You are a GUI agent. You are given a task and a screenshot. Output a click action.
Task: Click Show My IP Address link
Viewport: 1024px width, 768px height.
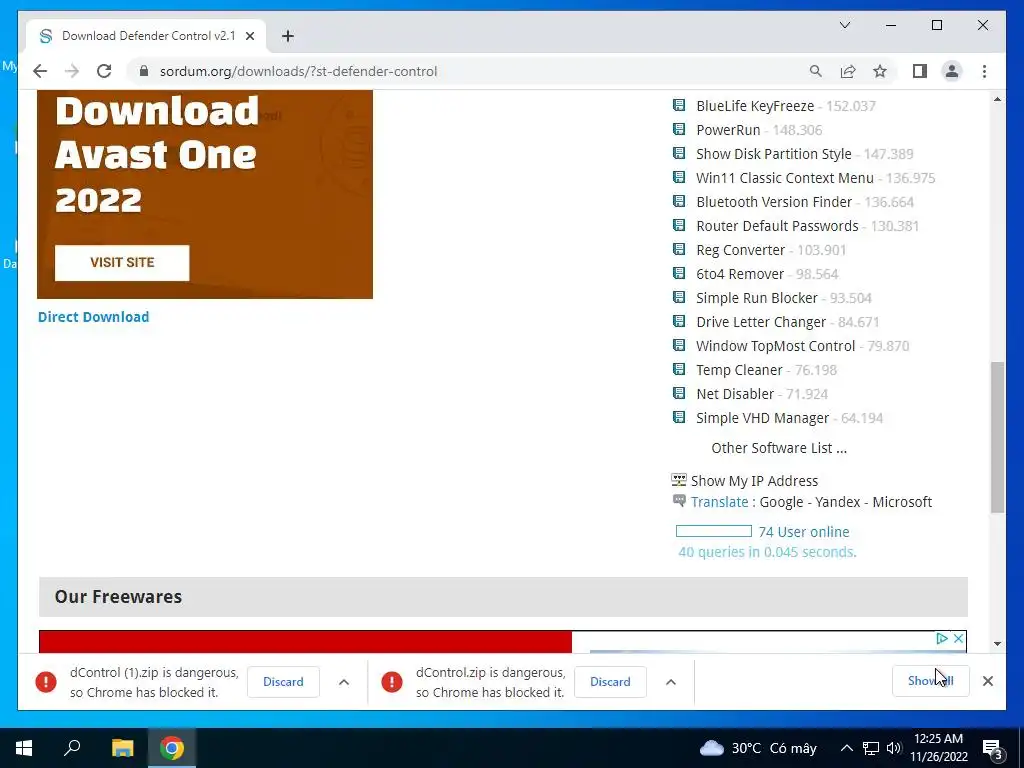[754, 481]
